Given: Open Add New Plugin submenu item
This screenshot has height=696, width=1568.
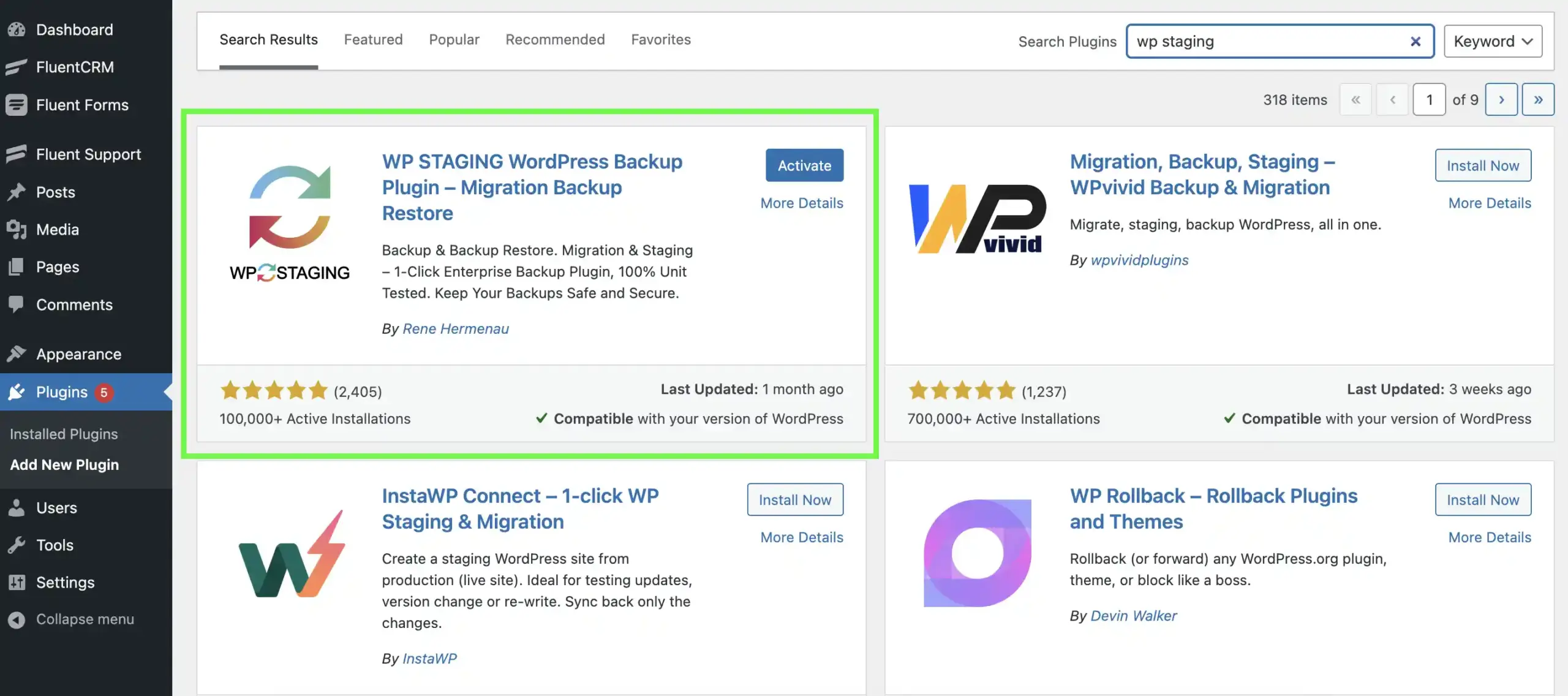Looking at the screenshot, I should 64,464.
